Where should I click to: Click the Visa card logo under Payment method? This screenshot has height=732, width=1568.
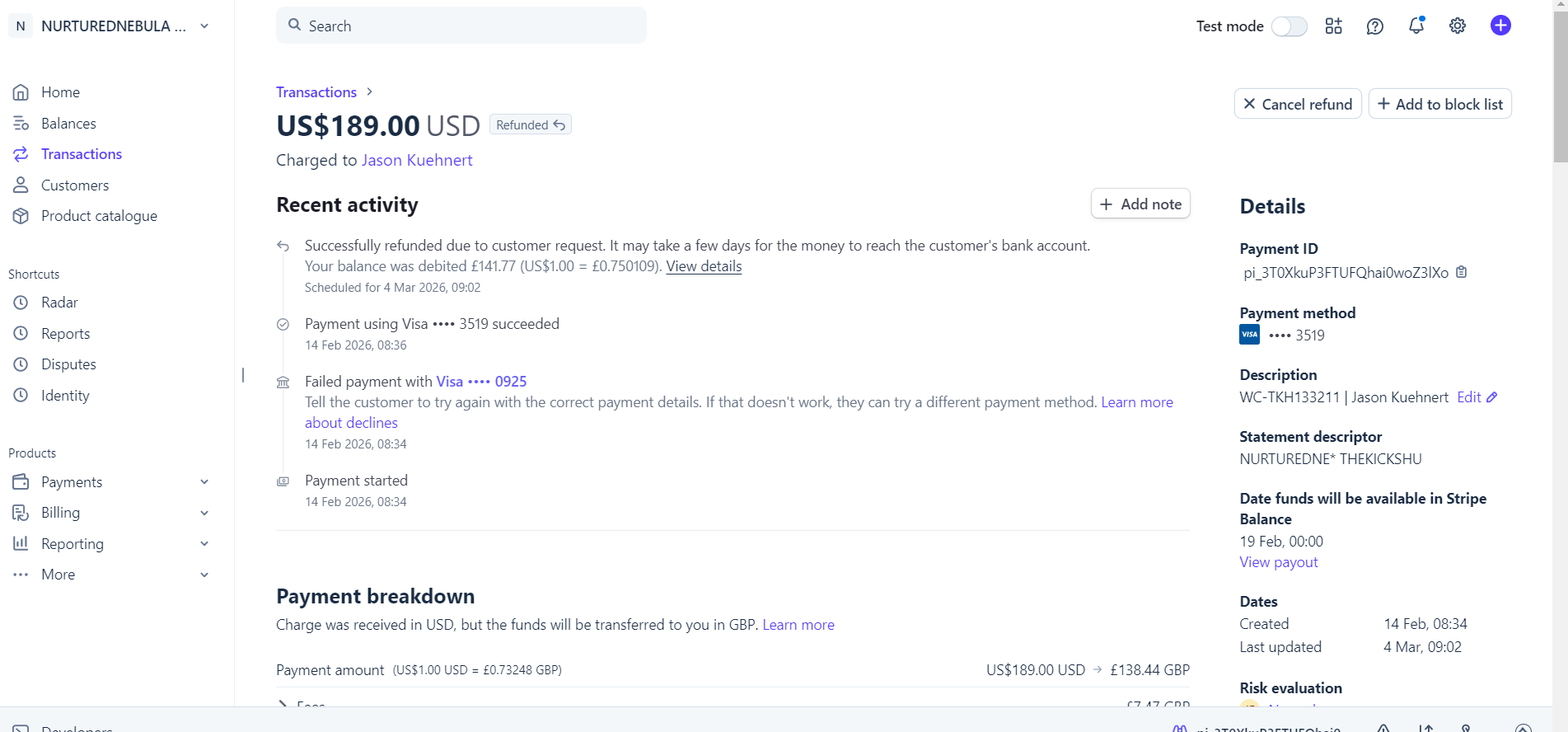[1249, 335]
